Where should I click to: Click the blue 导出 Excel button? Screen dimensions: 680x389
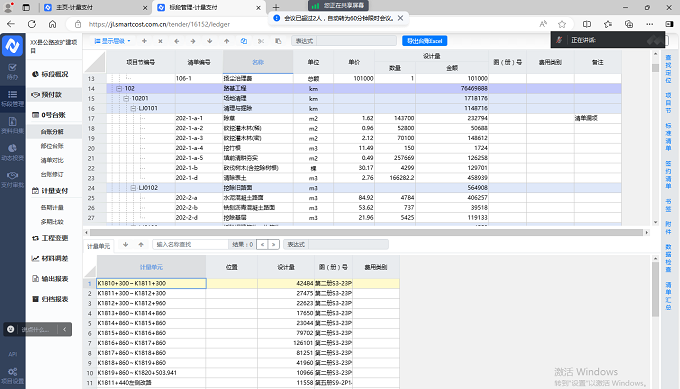[x=425, y=41]
